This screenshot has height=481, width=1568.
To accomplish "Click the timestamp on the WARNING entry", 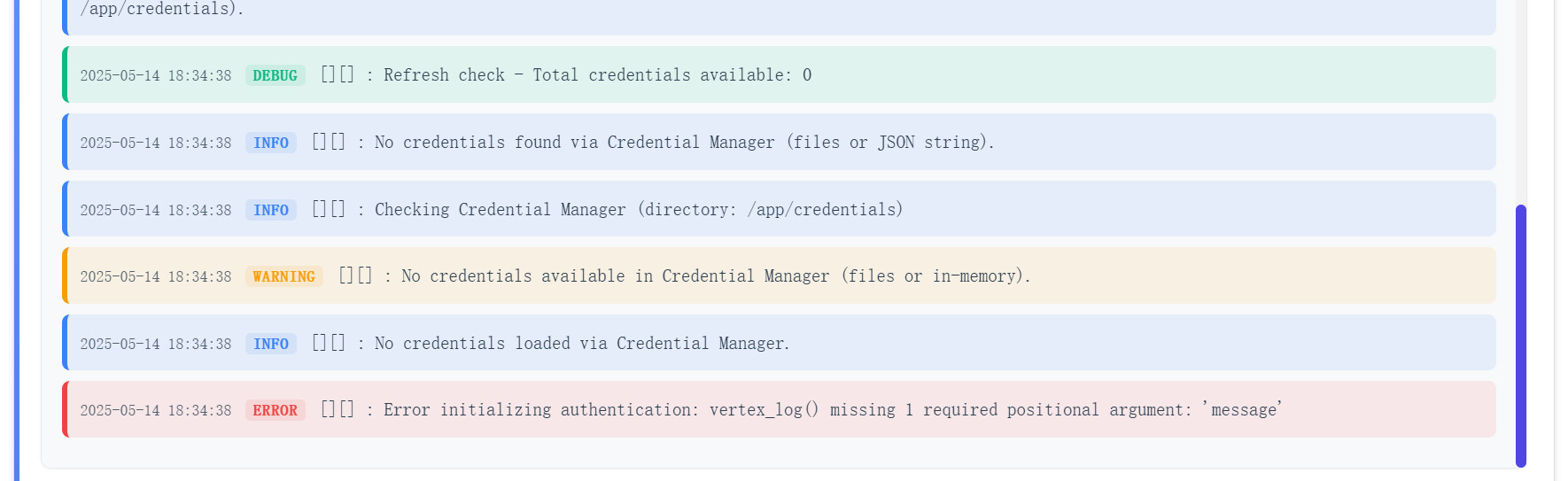I will [156, 276].
